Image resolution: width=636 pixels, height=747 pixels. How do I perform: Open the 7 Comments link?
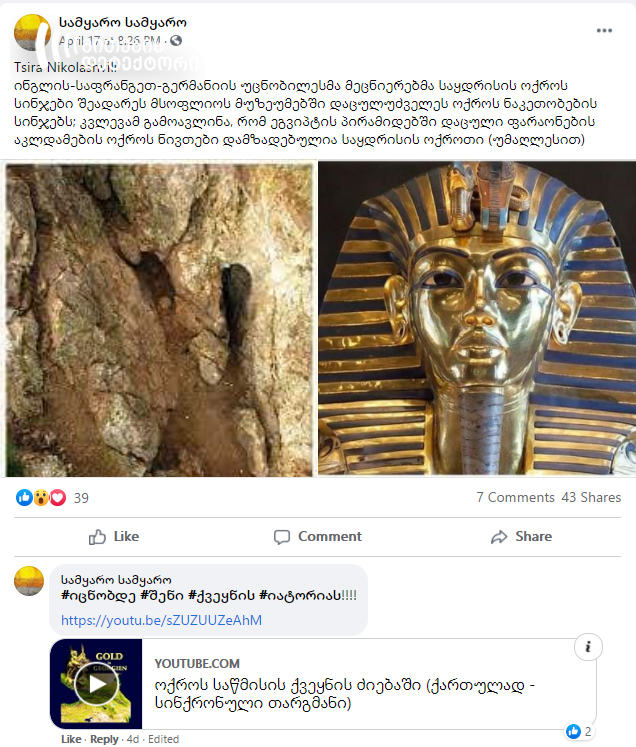point(515,497)
